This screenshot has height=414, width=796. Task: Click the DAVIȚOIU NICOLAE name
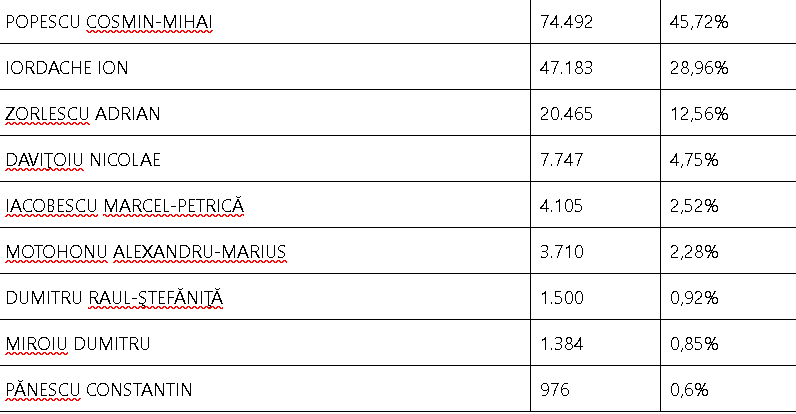(x=83, y=160)
